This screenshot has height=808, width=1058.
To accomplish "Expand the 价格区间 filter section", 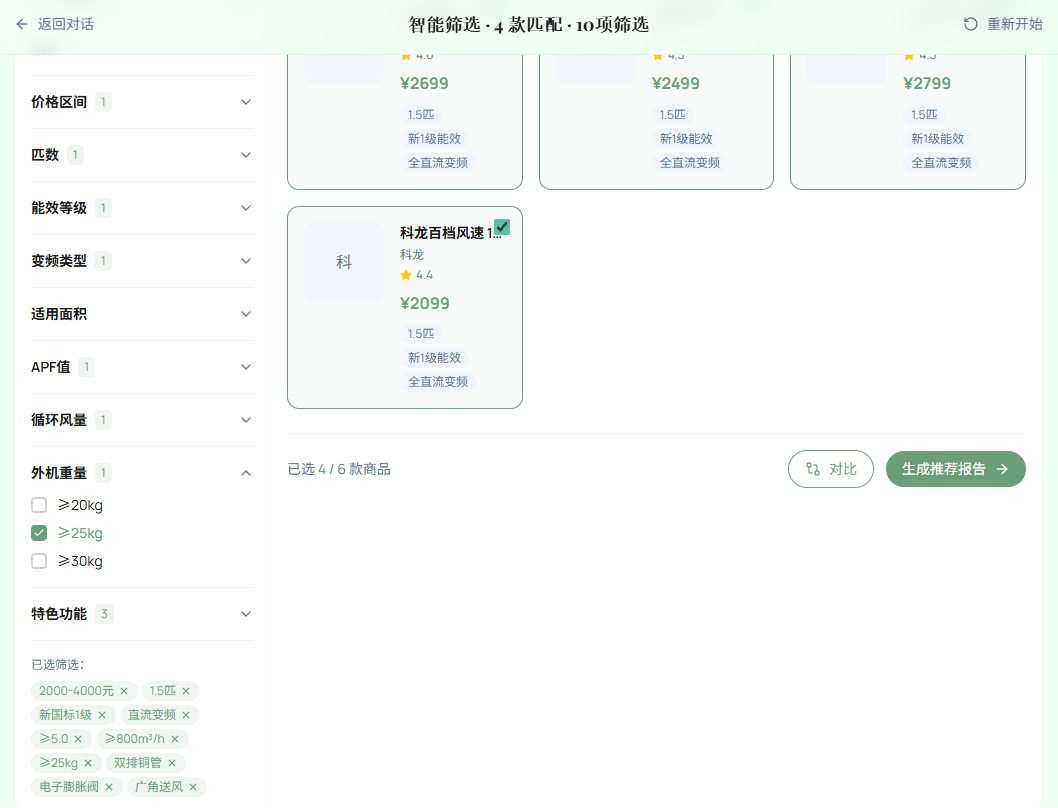I will coord(142,102).
